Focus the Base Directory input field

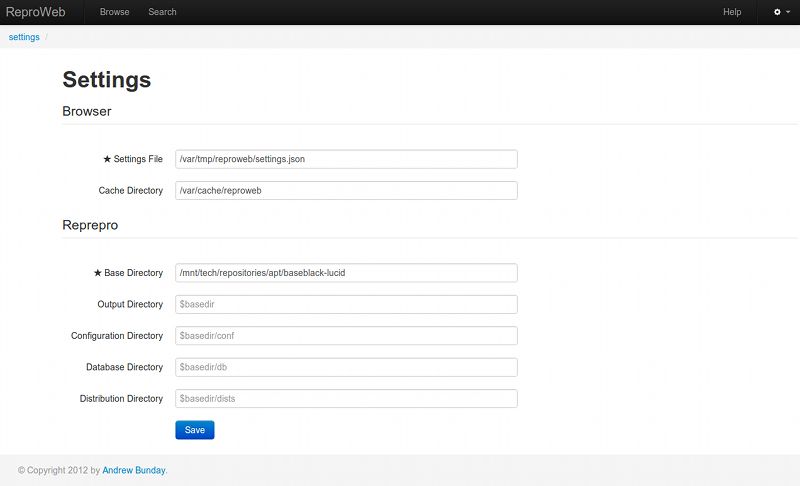coord(346,273)
